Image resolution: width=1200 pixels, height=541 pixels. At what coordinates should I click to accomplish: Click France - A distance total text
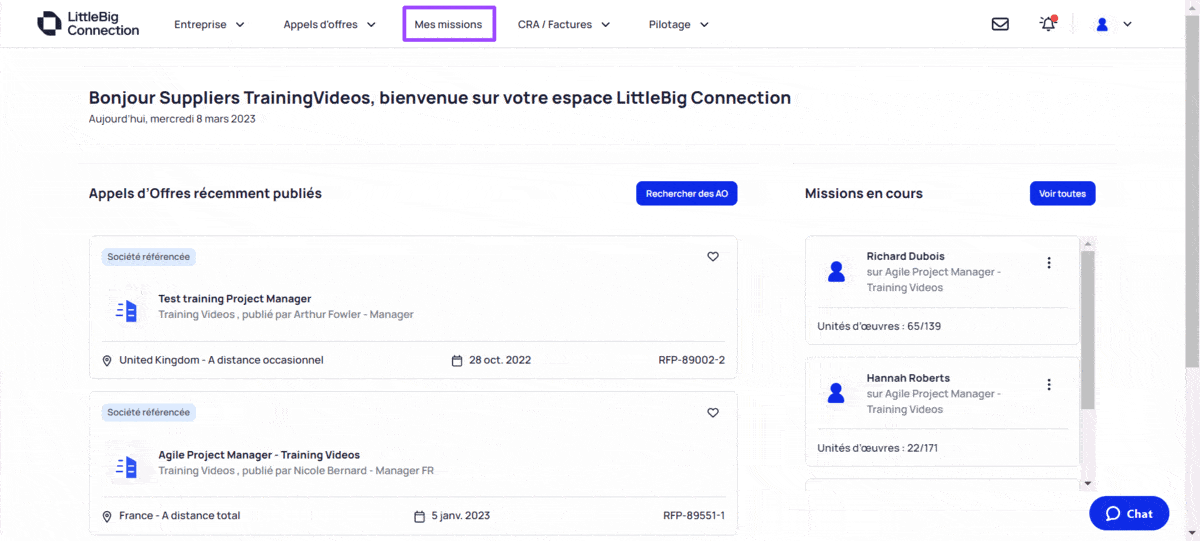click(180, 516)
